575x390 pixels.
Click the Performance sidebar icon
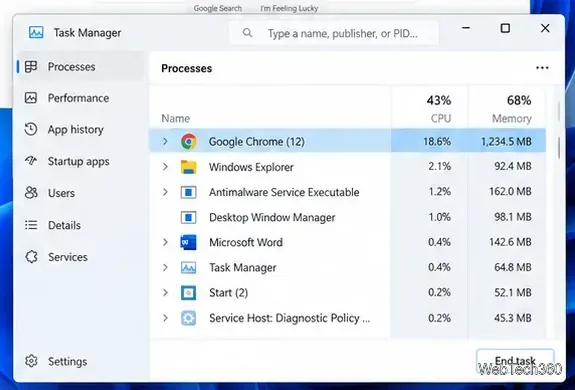[31, 98]
